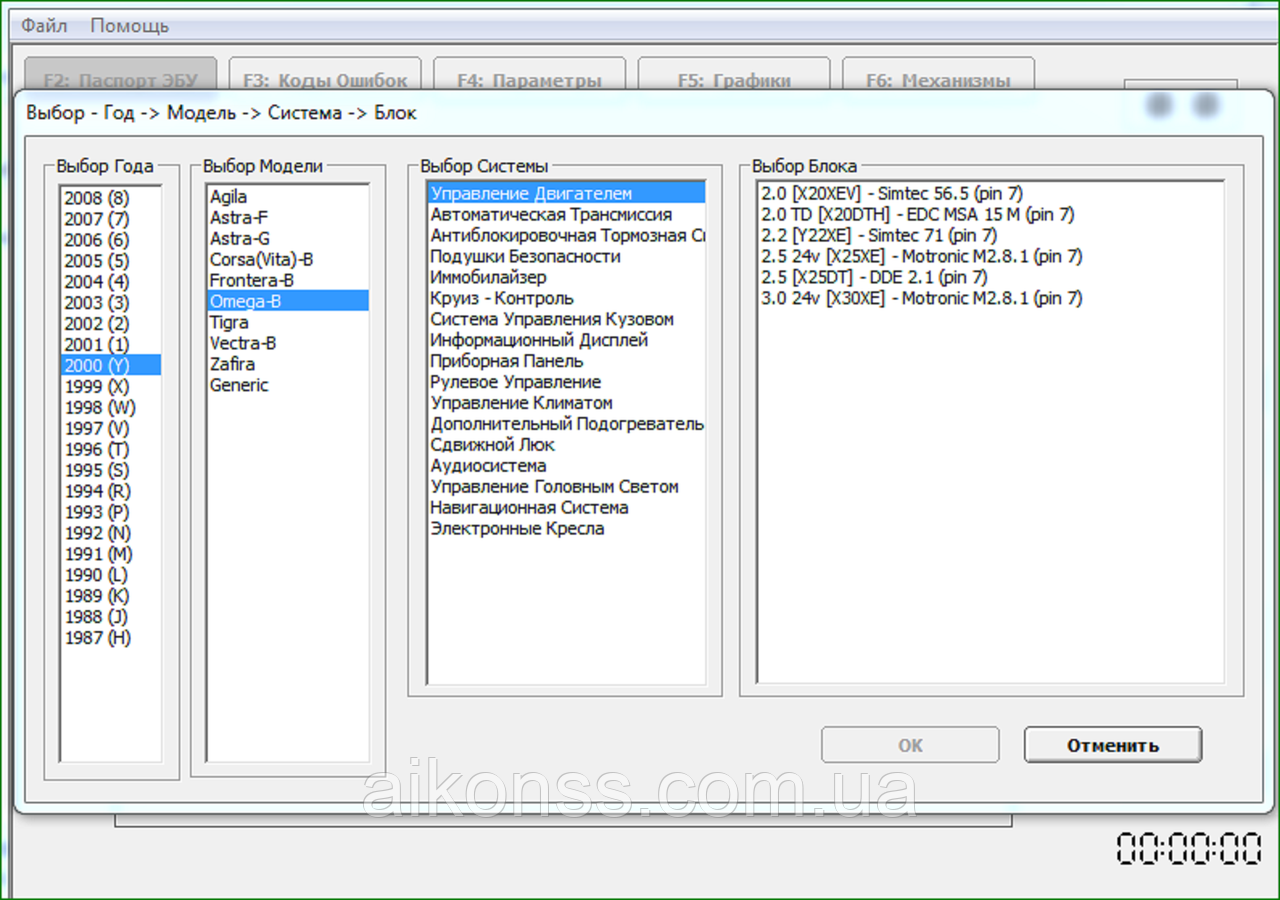Screen dimensions: 1280x900
Task: Select year 2004 (4)
Action: click(110, 282)
